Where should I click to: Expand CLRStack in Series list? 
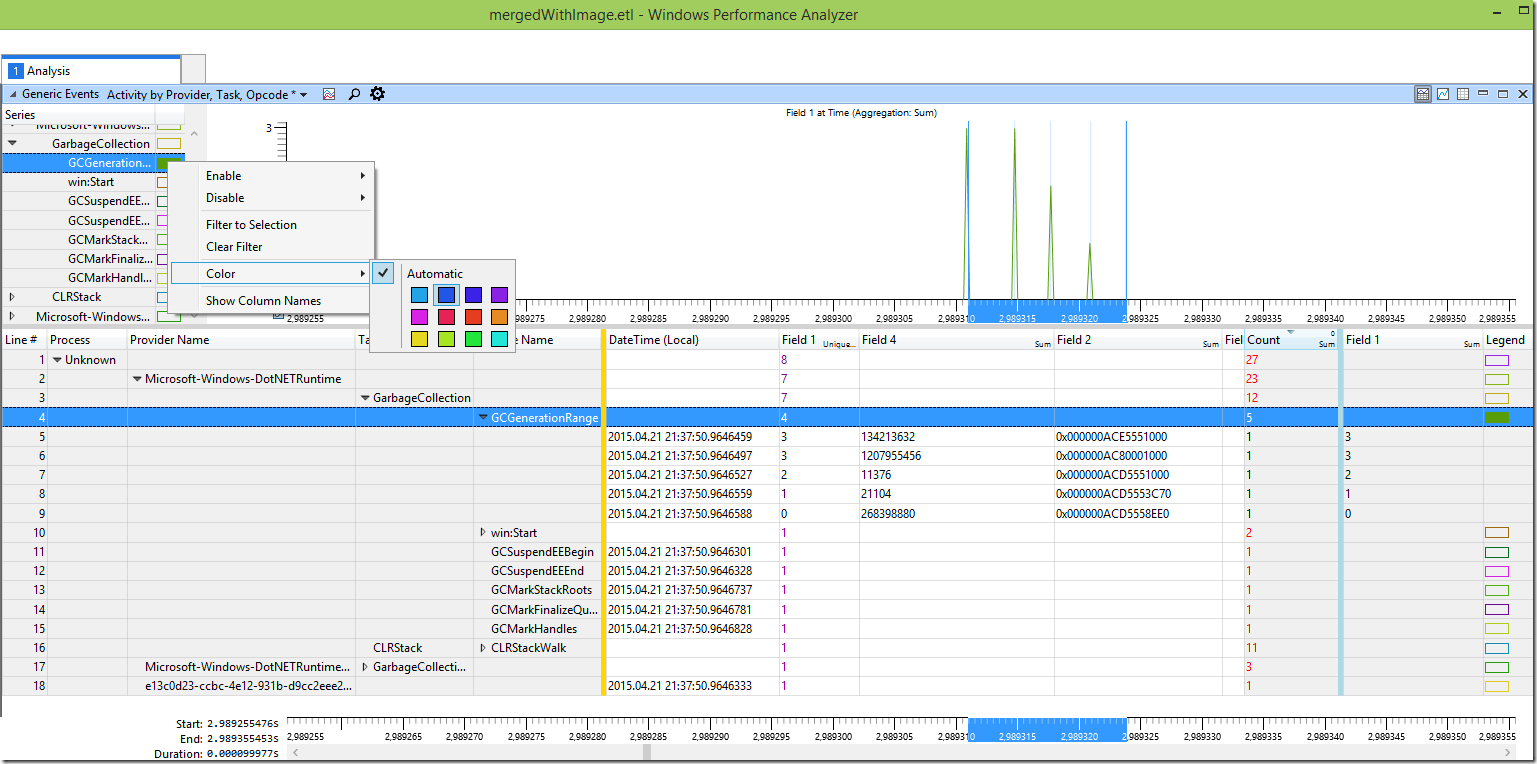coord(12,297)
